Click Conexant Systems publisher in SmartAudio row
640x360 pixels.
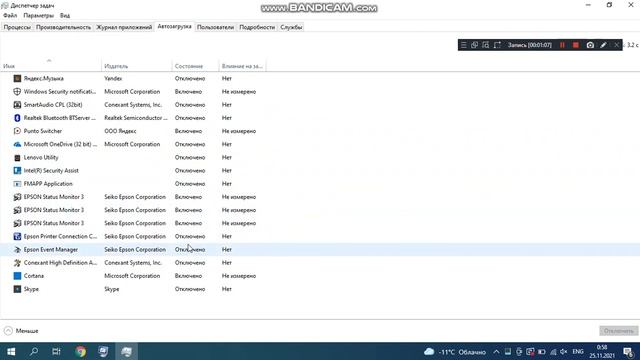133,104
